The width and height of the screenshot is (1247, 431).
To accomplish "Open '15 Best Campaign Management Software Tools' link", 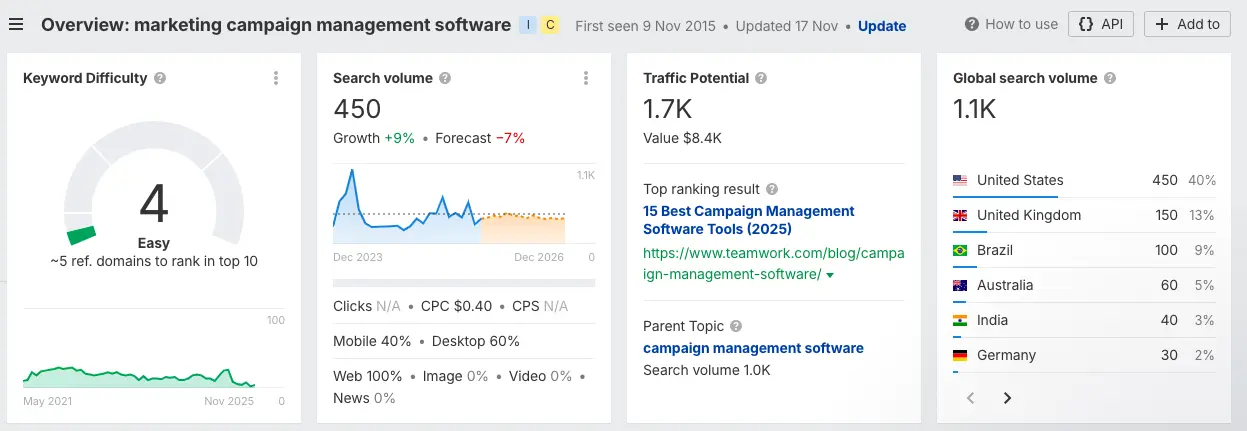I will tap(749, 220).
